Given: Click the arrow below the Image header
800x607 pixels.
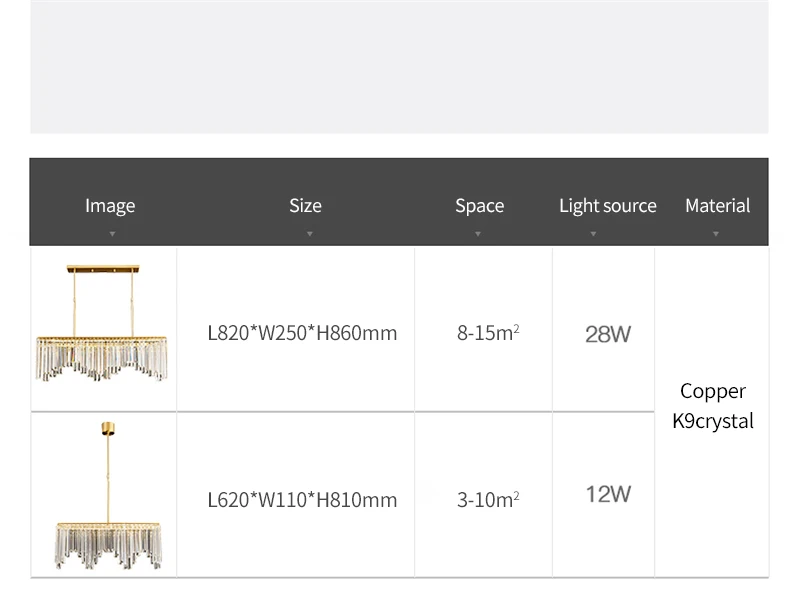Looking at the screenshot, I should click(x=112, y=234).
